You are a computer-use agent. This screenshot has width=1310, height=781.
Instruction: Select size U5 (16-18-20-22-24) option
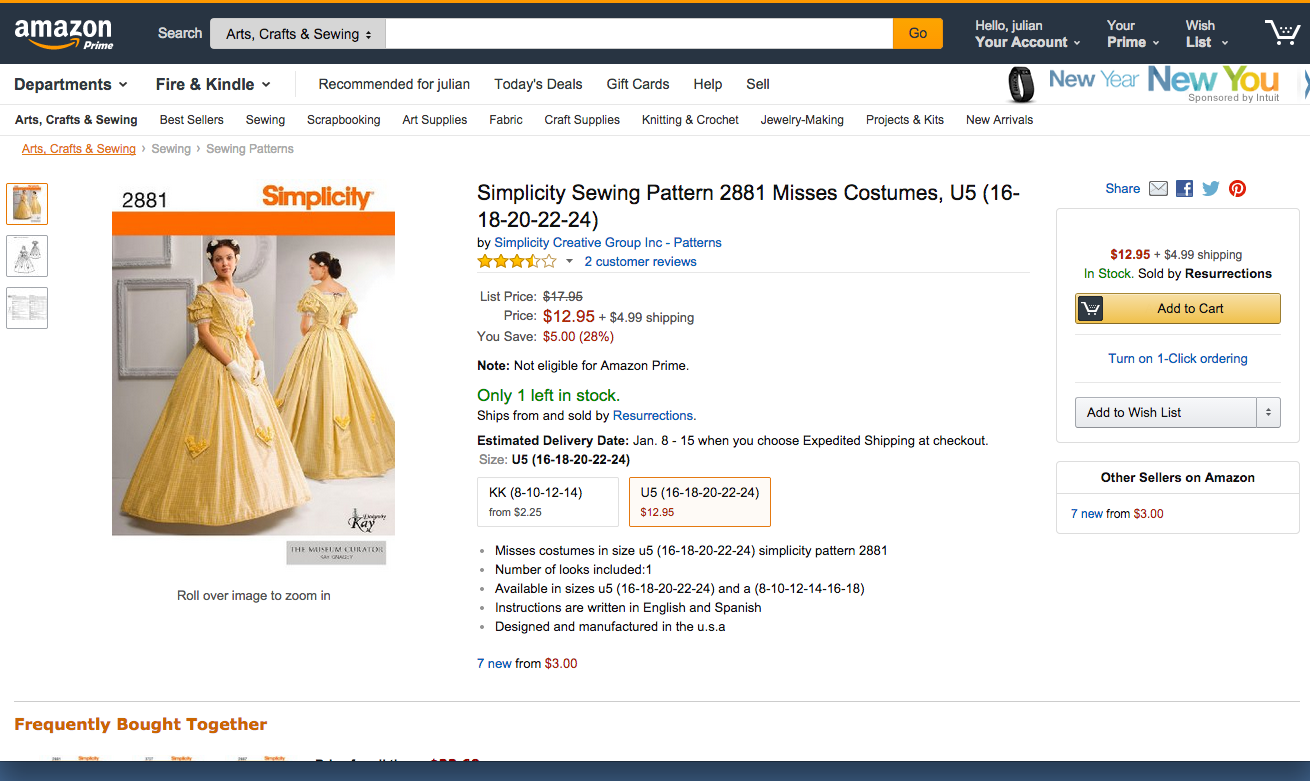(699, 501)
